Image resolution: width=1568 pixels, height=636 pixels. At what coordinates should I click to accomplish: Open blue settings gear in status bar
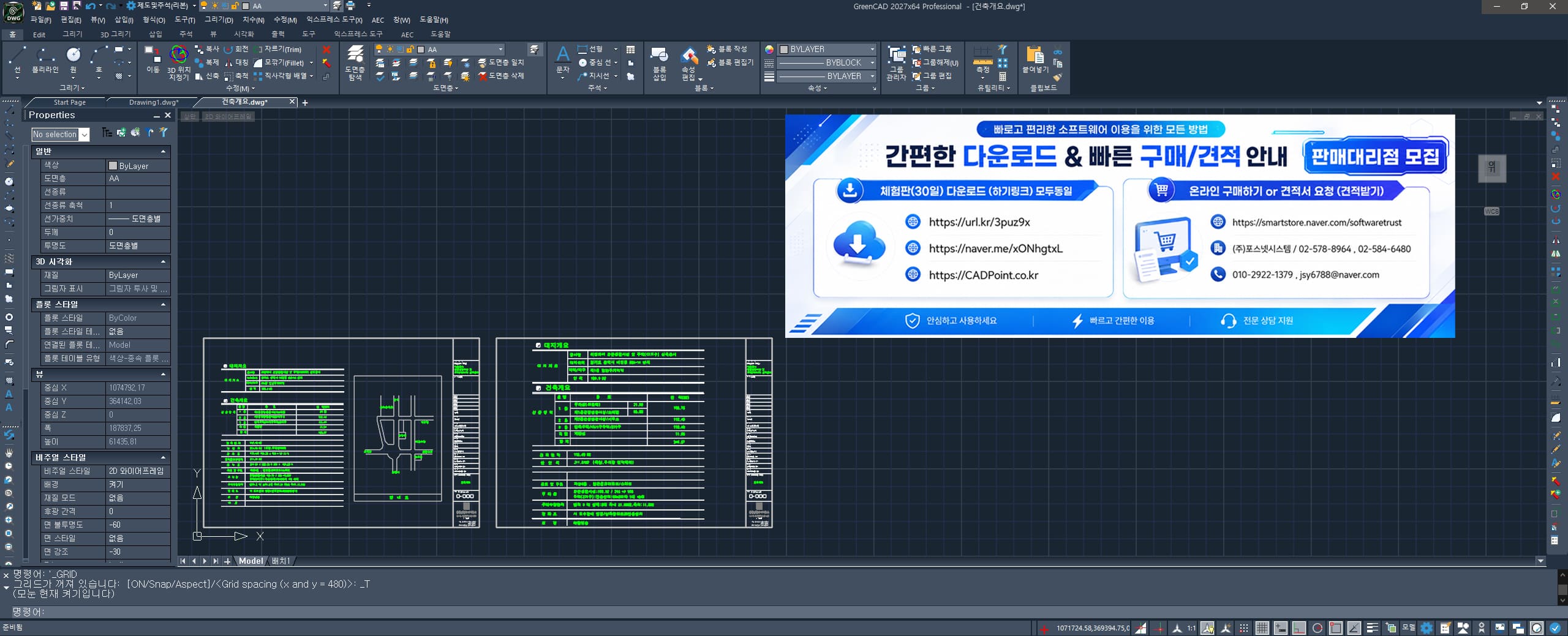click(1427, 628)
